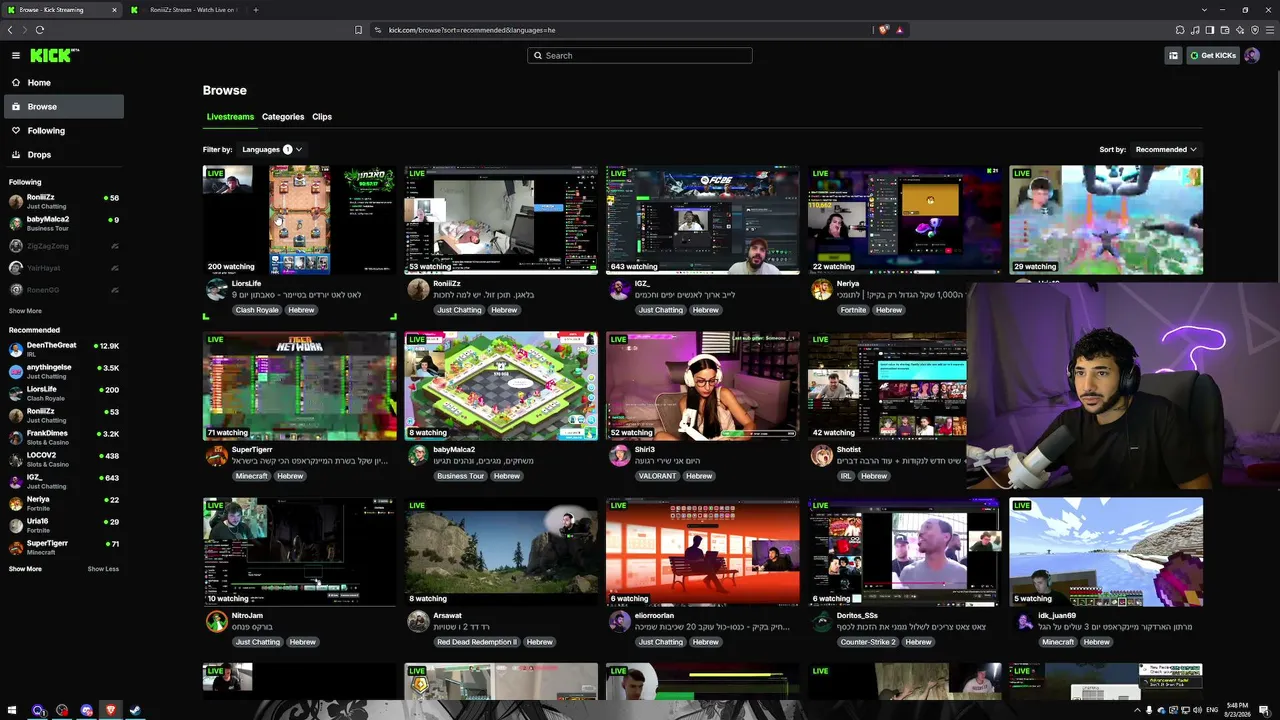Screen dimensions: 1280x720
Task: Toggle the Kick sidebar hamburger menu
Action: pos(15,56)
